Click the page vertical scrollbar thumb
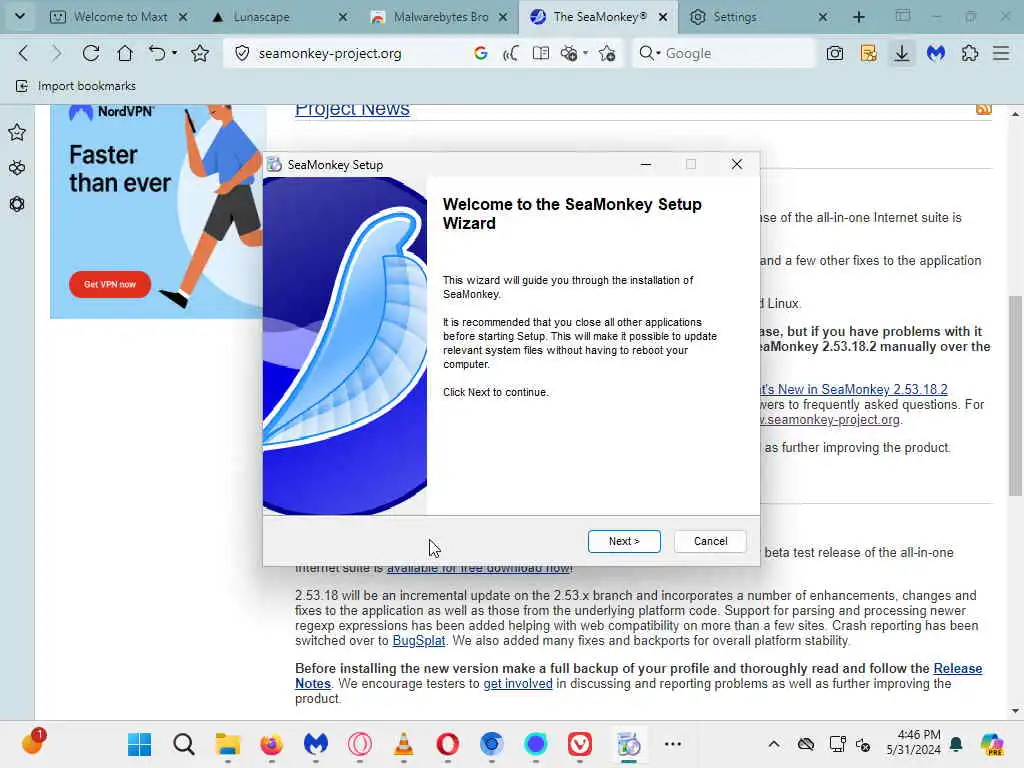The height and width of the screenshot is (768, 1024). pos(1015,395)
